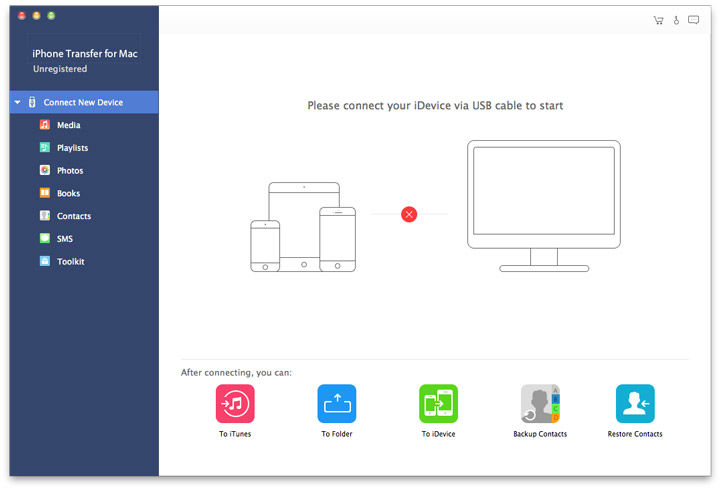The image size is (720, 489).
Task: Click the Backup Contacts icon
Action: pos(540,404)
